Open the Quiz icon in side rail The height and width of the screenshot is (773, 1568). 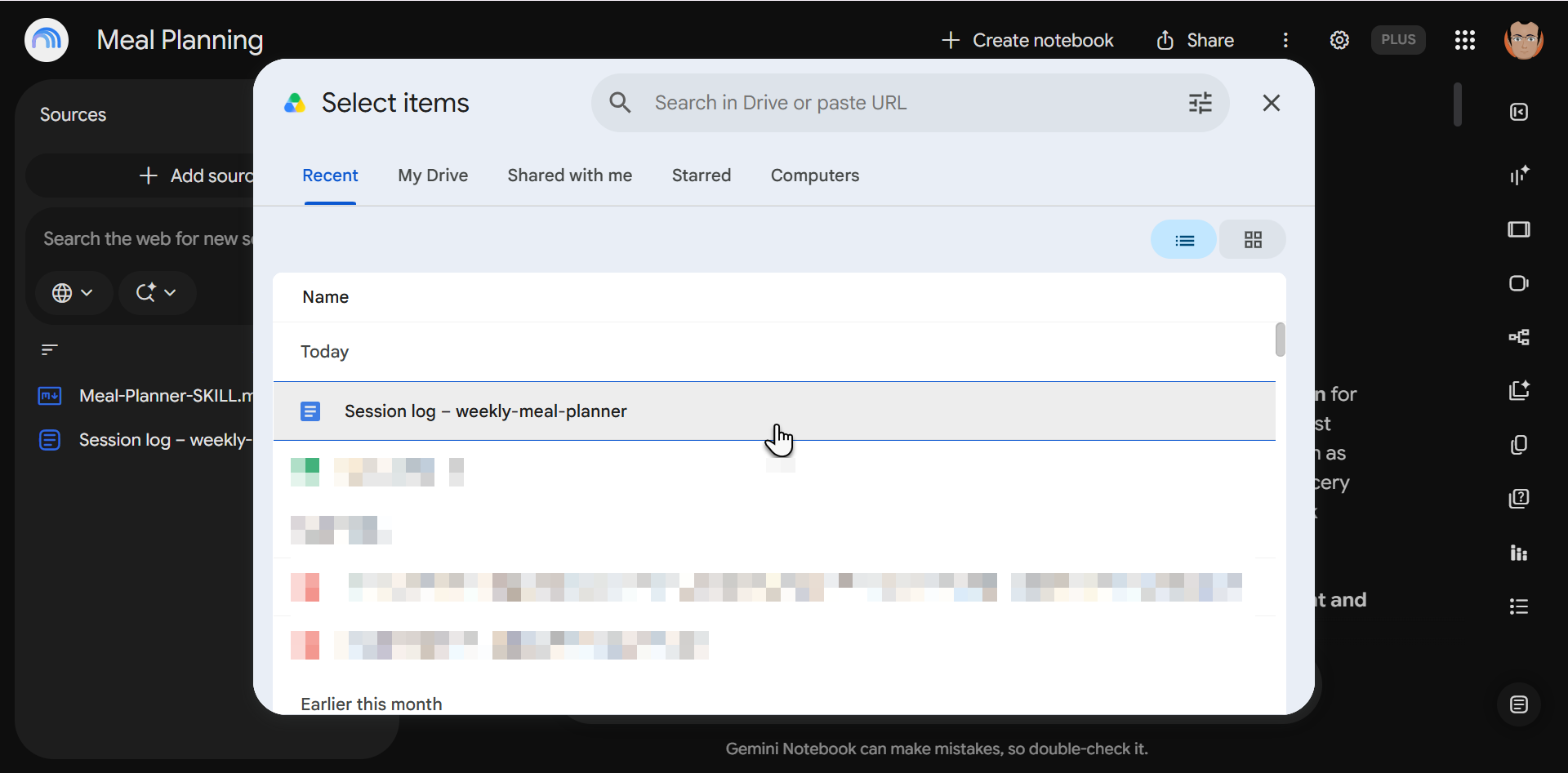point(1519,499)
